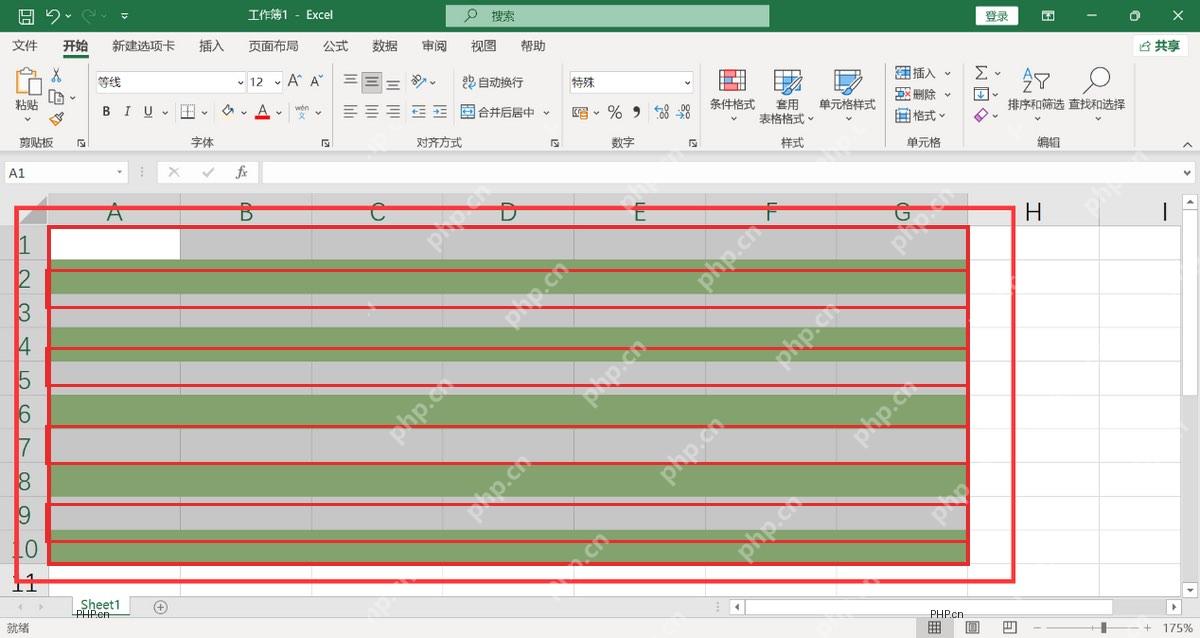Image resolution: width=1200 pixels, height=638 pixels.
Task: Decrease font size
Action: [x=316, y=81]
